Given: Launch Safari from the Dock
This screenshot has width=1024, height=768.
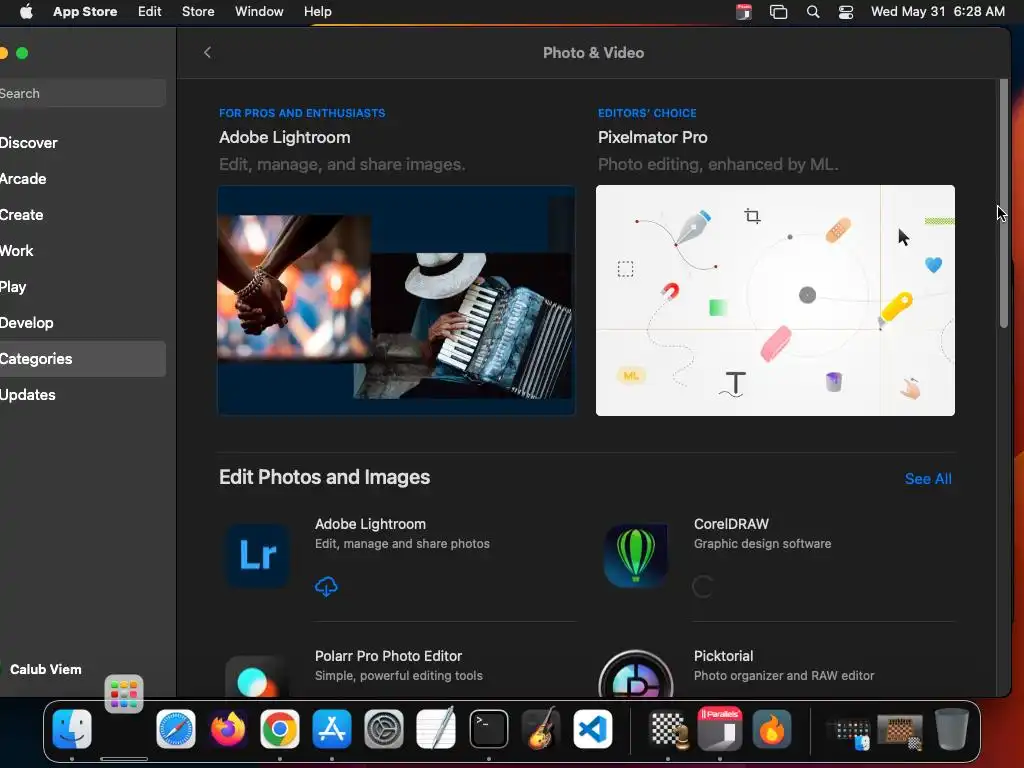Looking at the screenshot, I should pyautogui.click(x=176, y=729).
